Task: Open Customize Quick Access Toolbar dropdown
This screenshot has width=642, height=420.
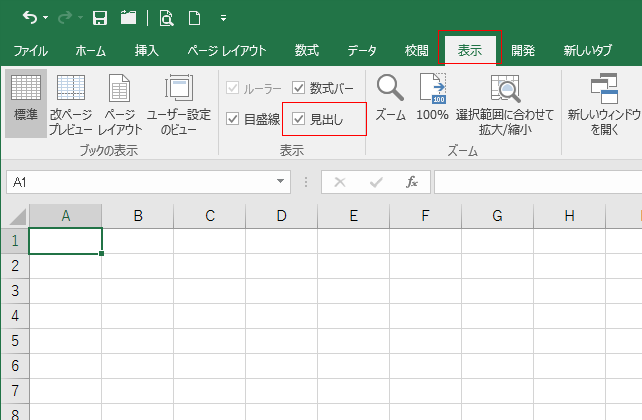Action: [x=222, y=18]
